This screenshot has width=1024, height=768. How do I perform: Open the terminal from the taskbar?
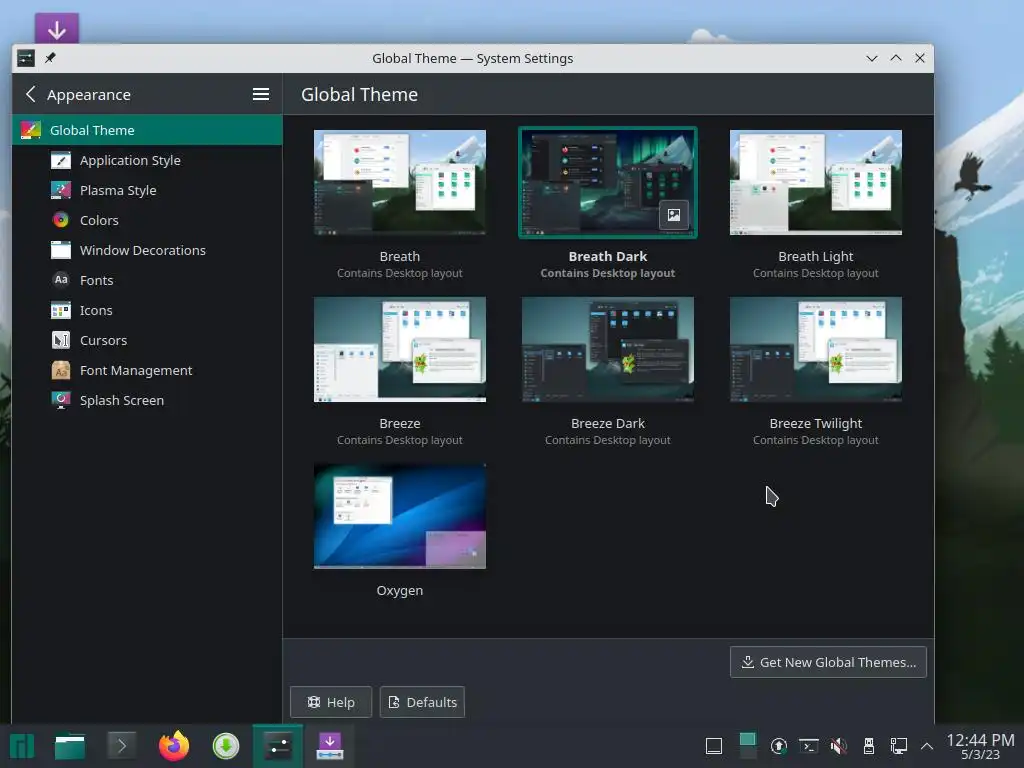point(121,746)
